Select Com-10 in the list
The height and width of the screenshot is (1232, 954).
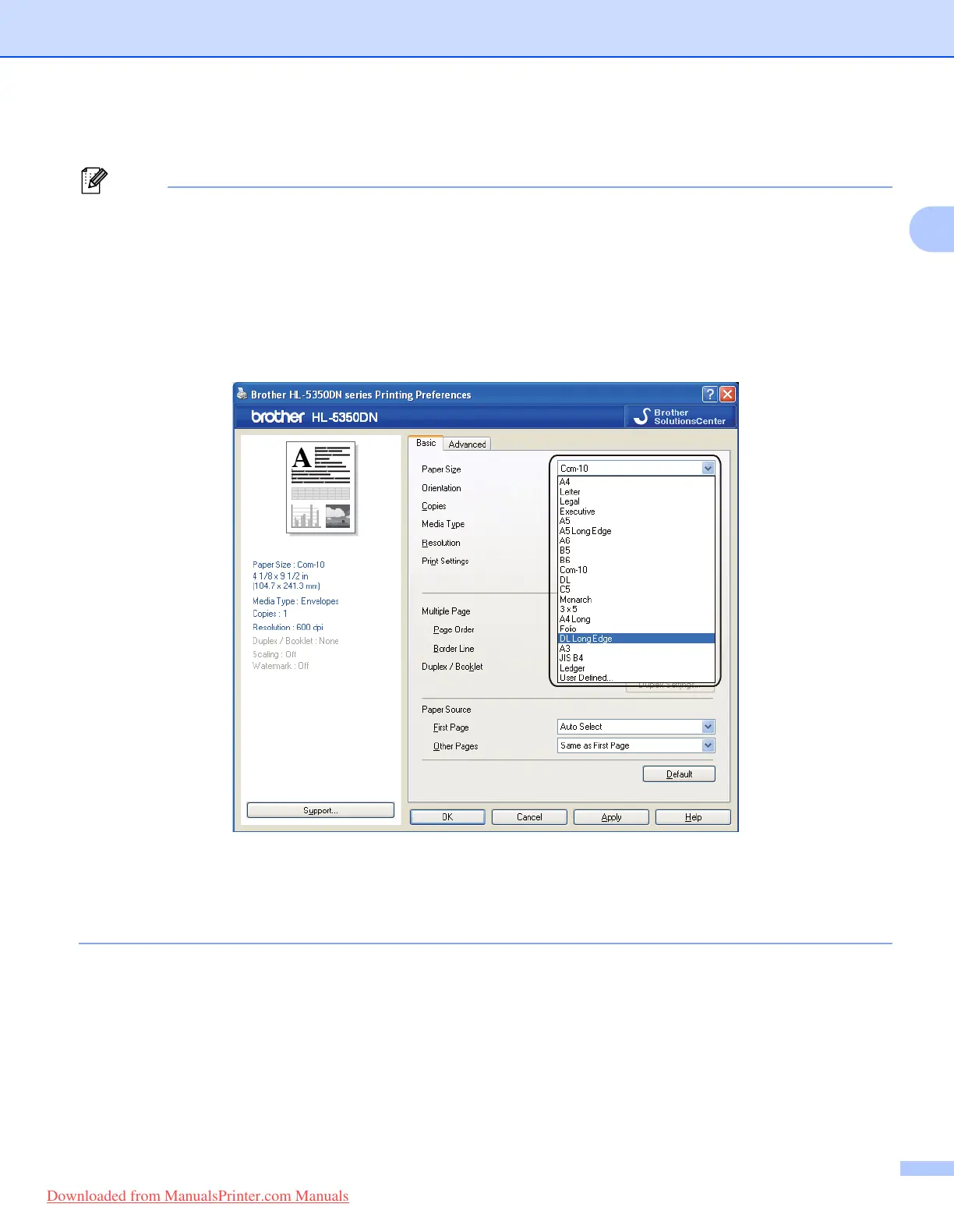click(636, 570)
